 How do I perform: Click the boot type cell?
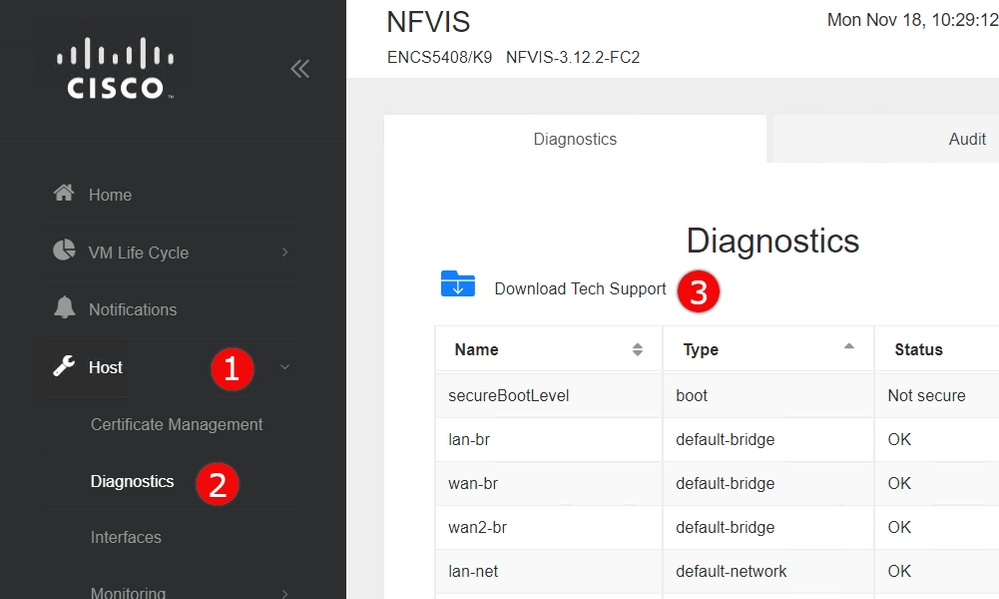pyautogui.click(x=768, y=396)
